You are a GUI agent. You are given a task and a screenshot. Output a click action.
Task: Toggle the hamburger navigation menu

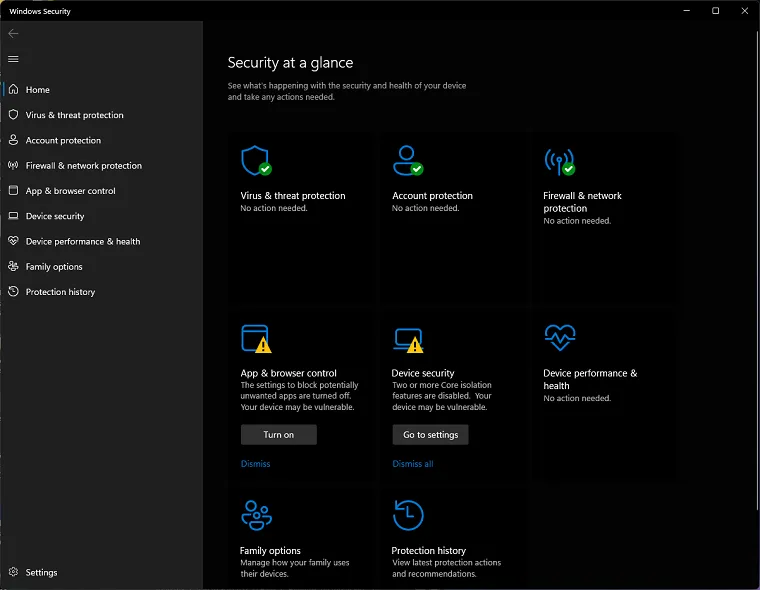point(13,59)
